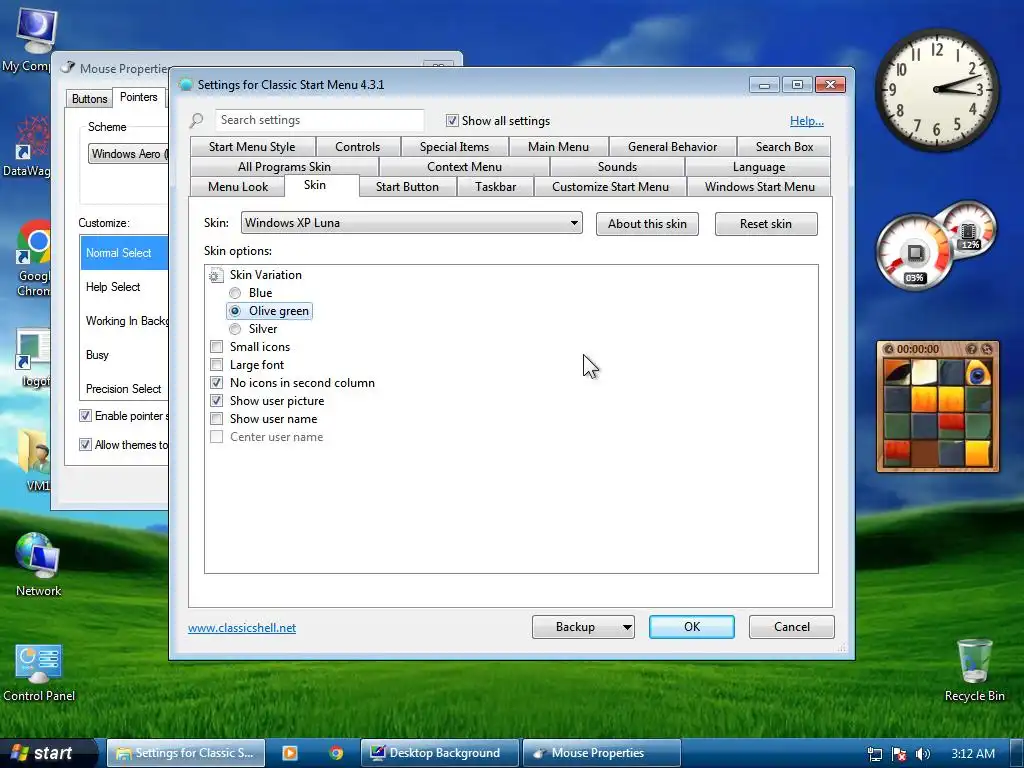
Task: Open Sounds tab
Action: pos(617,167)
